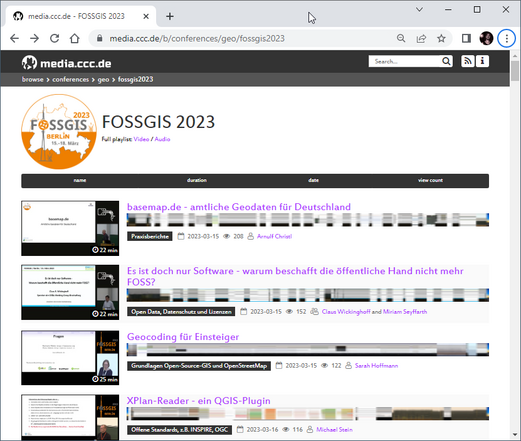
Task: Go to geo breadcrumb
Action: pyautogui.click(x=103, y=79)
